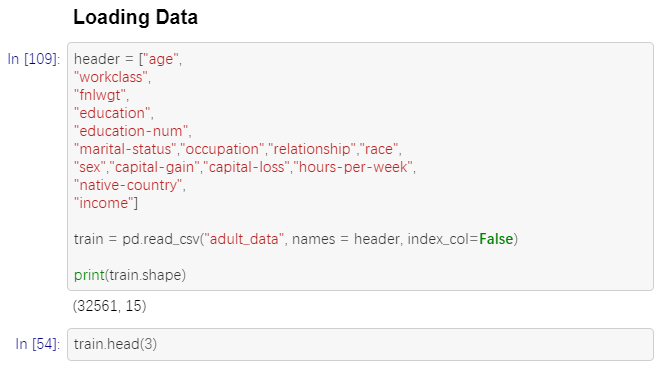Click the "occupation" string in the code
Image resolution: width=668 pixels, height=366 pixels.
(222, 149)
